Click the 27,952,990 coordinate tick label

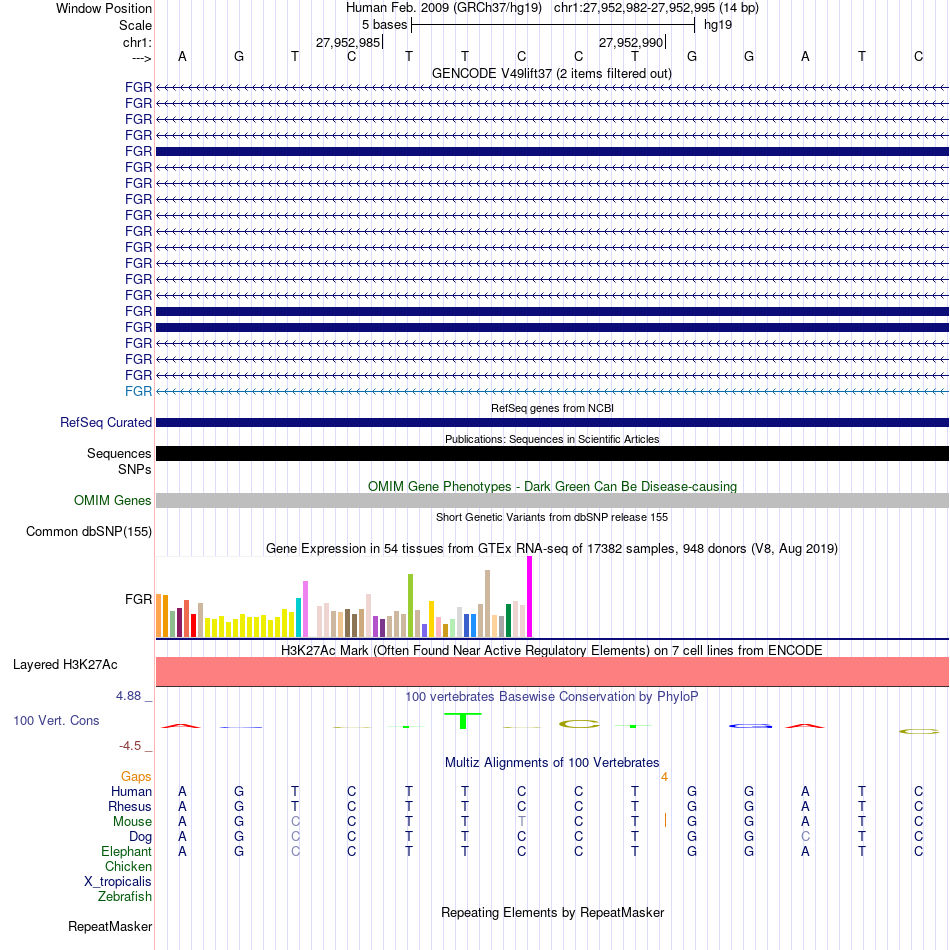631,42
